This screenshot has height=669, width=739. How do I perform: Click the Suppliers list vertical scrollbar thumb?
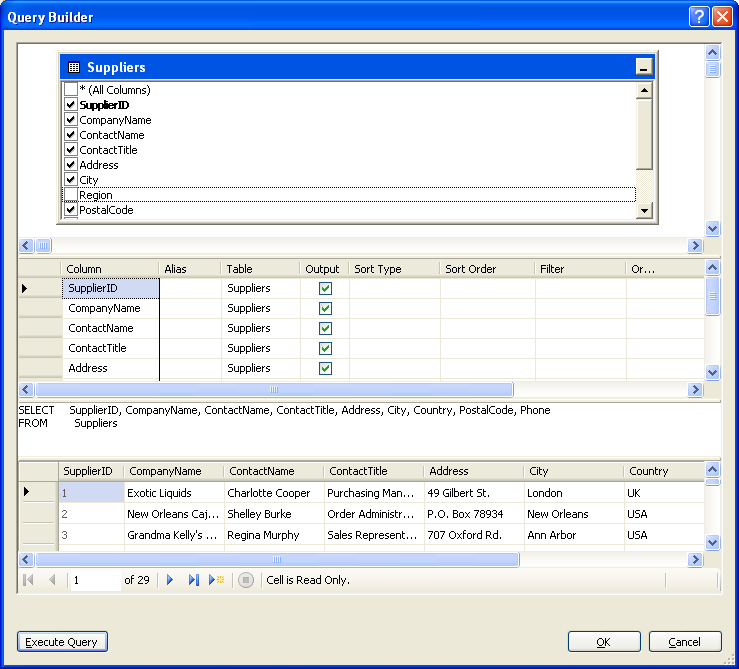[x=644, y=133]
